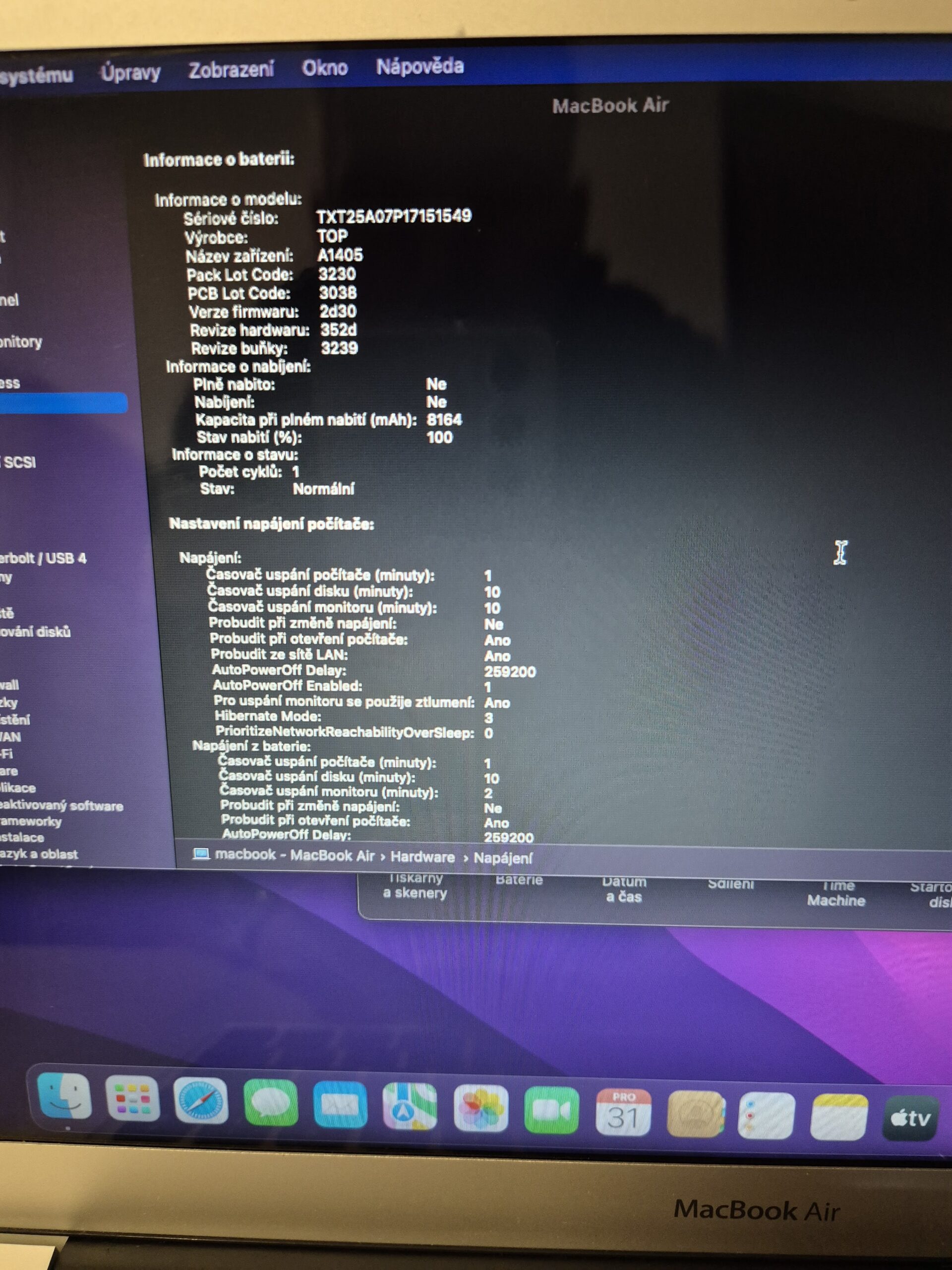Click full charge capacity value '8164'
Viewport: 952px width, 1270px height.
point(444,420)
